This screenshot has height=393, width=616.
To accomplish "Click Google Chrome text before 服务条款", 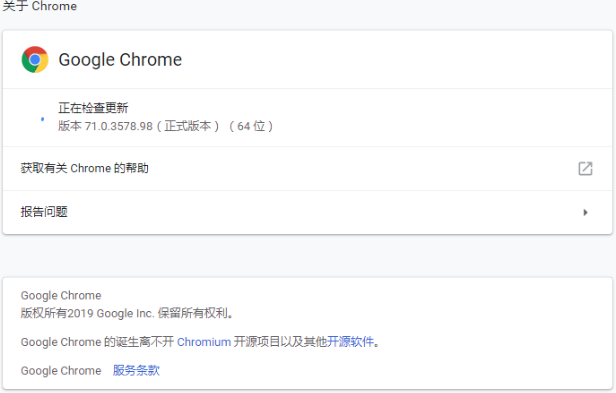I will click(61, 371).
